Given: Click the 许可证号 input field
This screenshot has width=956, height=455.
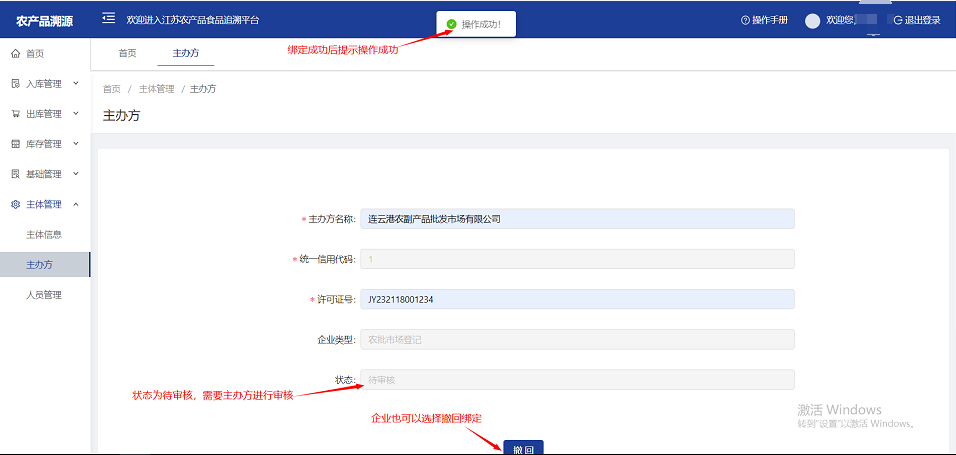Looking at the screenshot, I should coord(577,299).
